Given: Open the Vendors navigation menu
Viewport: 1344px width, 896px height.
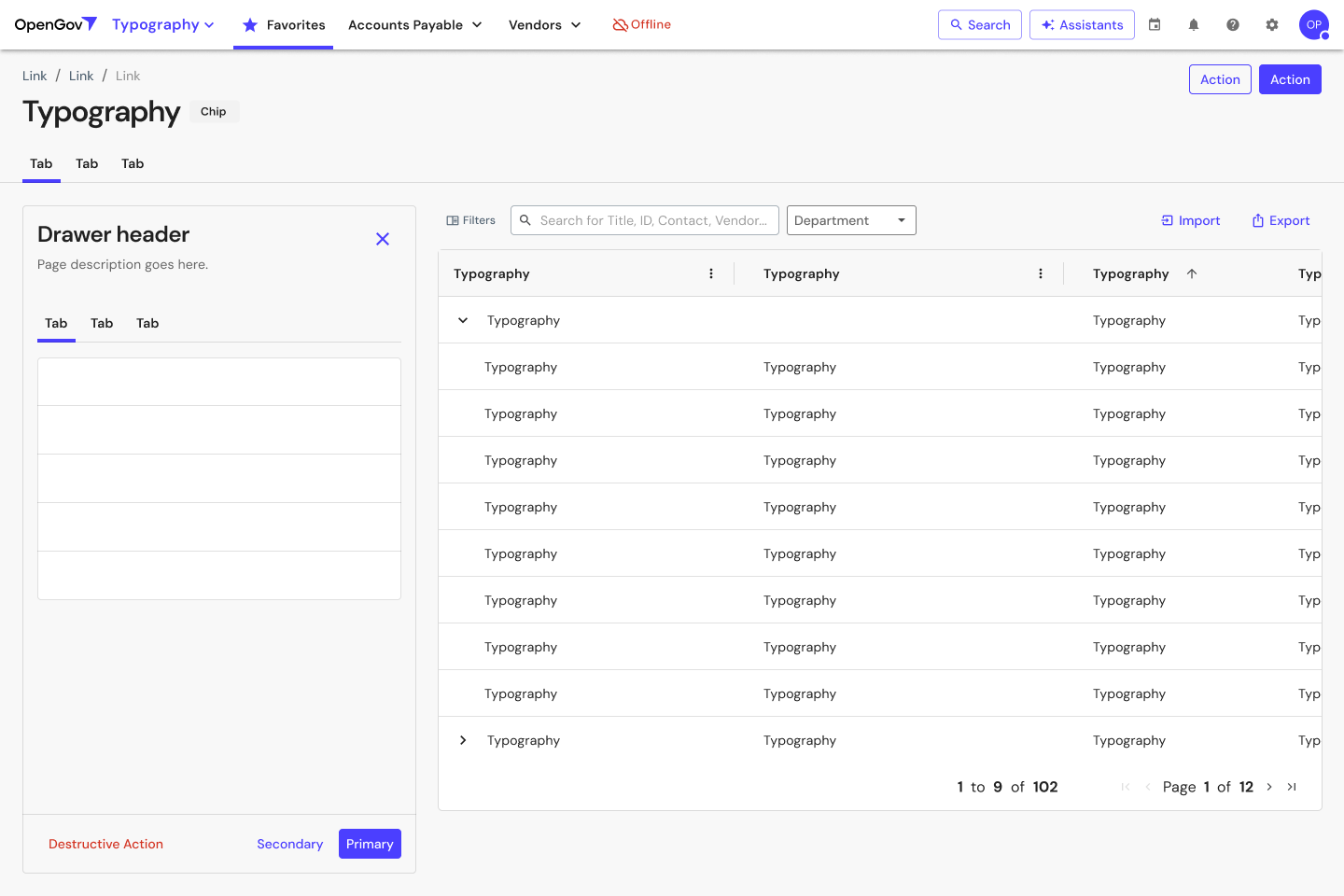Looking at the screenshot, I should [544, 25].
